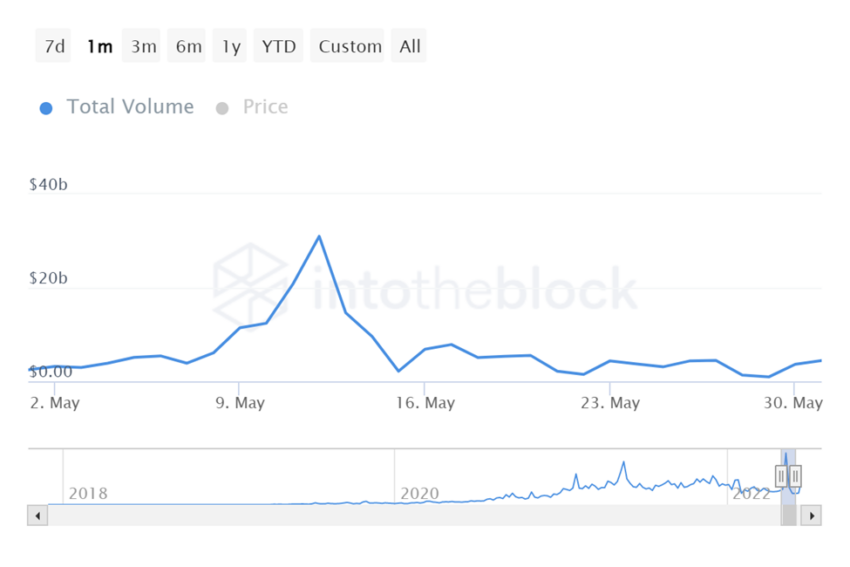Grab the right navigator range handle
This screenshot has height=567, width=850.
coord(796,476)
